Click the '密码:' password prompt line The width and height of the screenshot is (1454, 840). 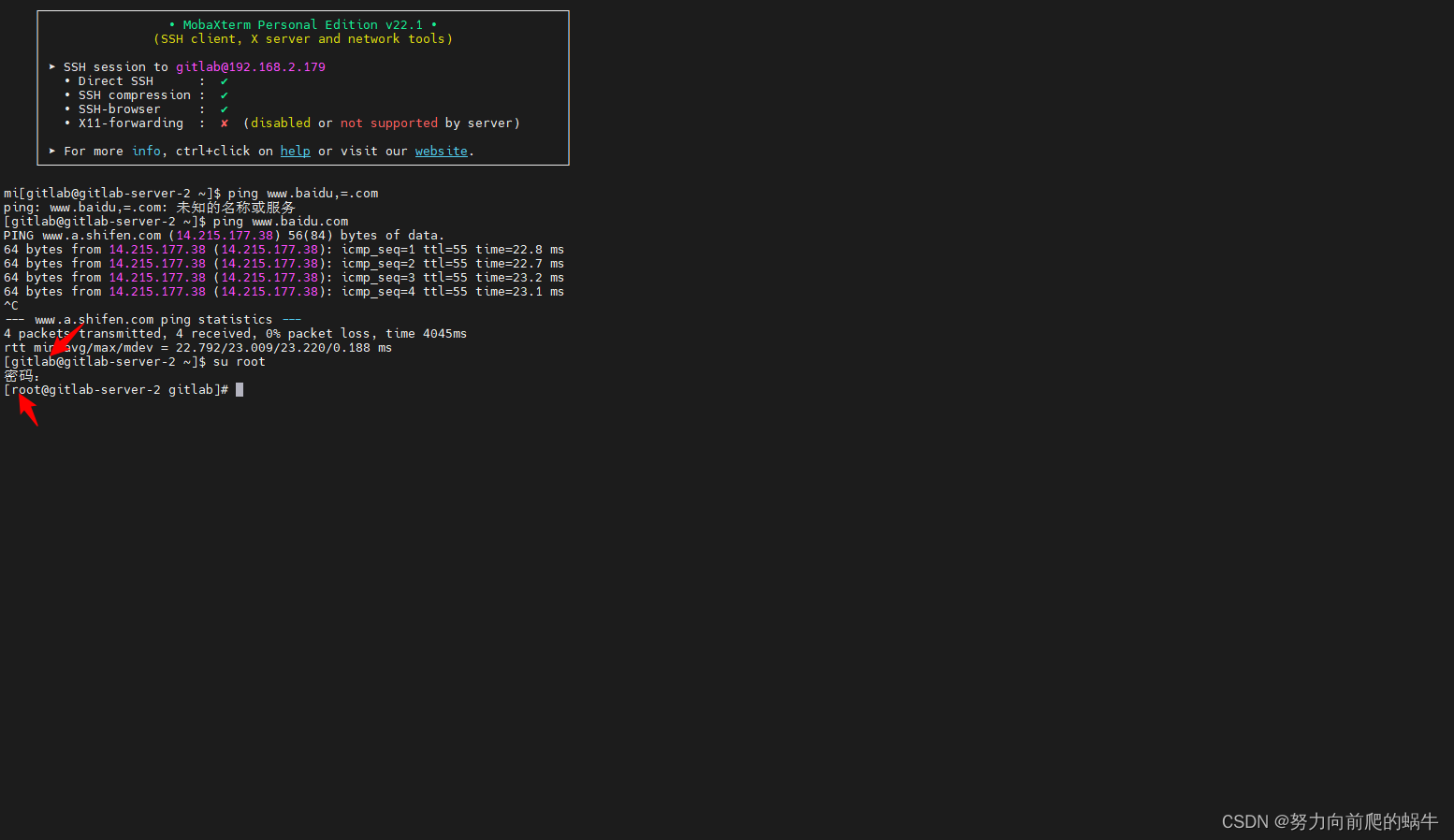(x=22, y=375)
